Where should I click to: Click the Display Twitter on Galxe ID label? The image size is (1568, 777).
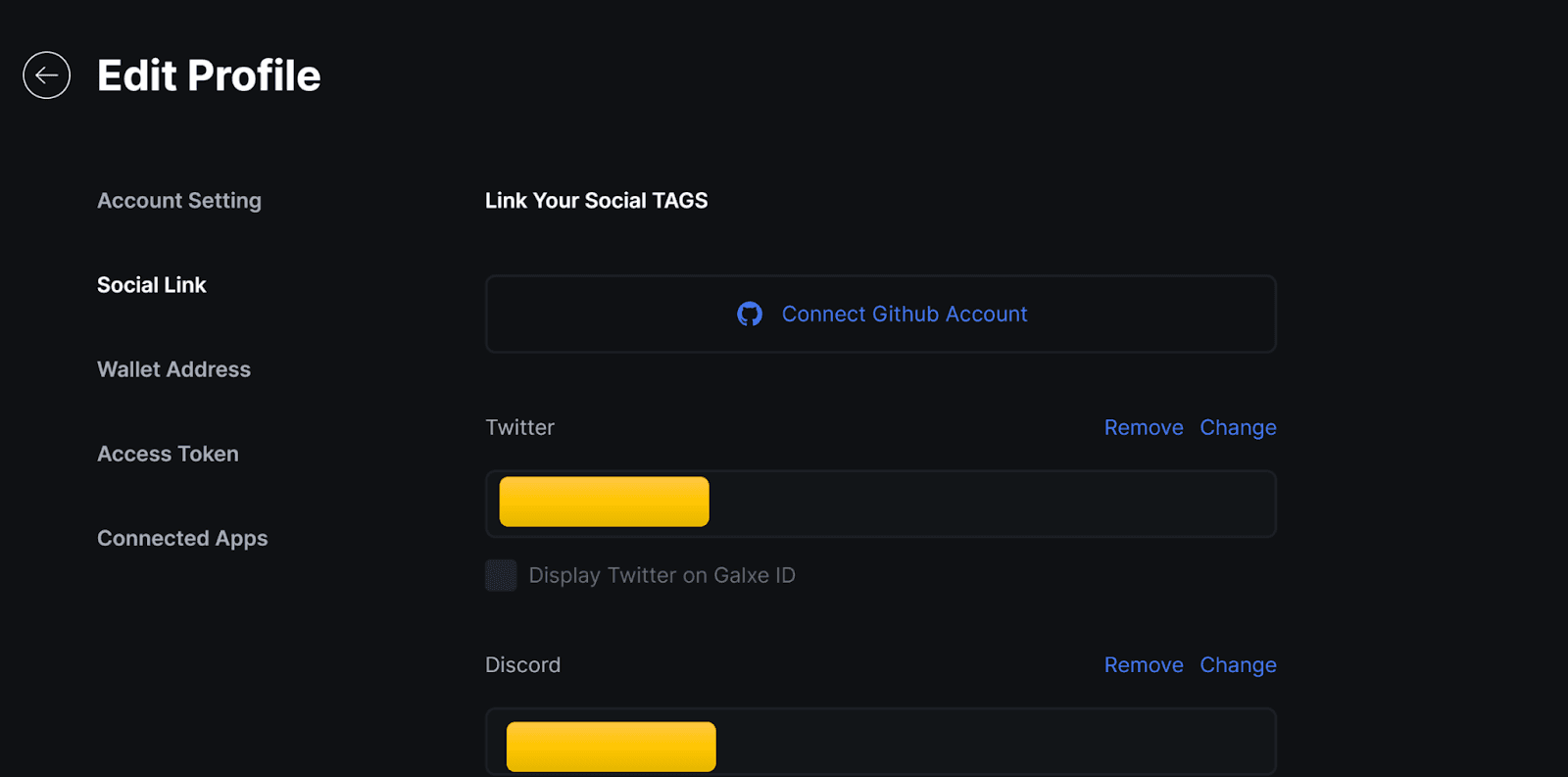coord(662,575)
